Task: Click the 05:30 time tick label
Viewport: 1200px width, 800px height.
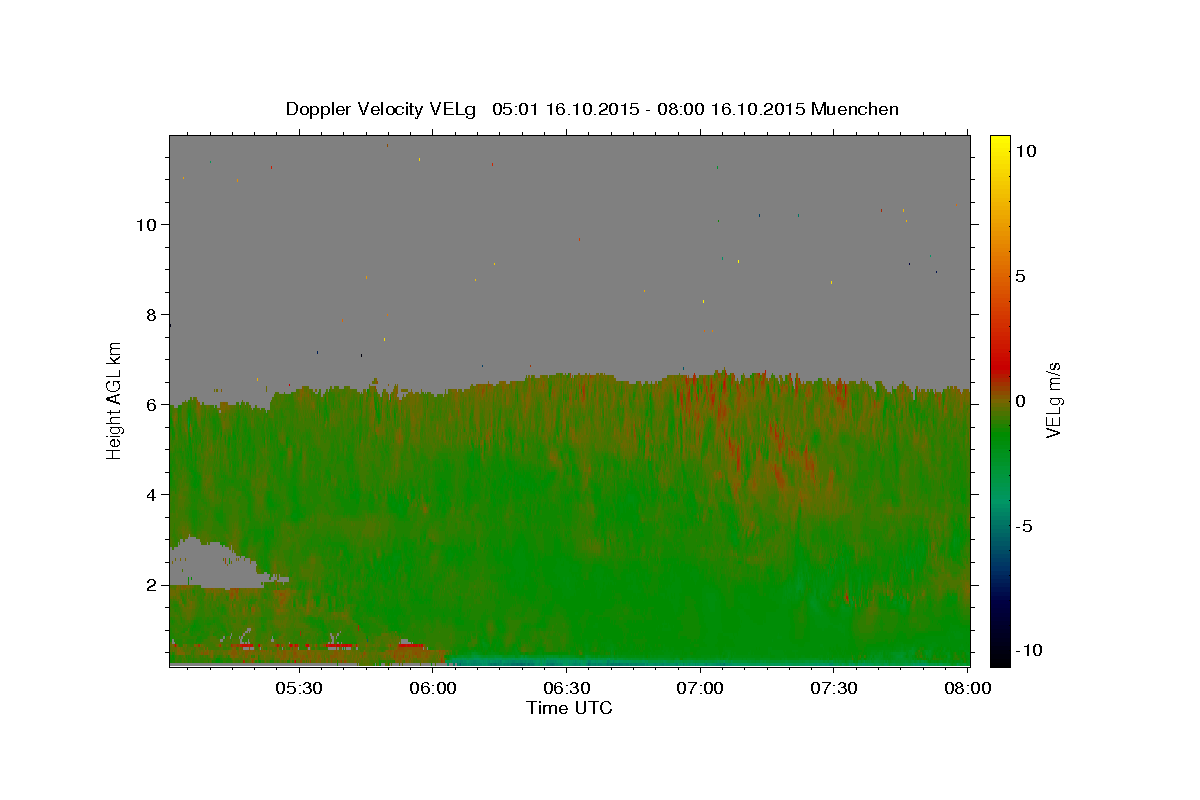Action: tap(298, 688)
